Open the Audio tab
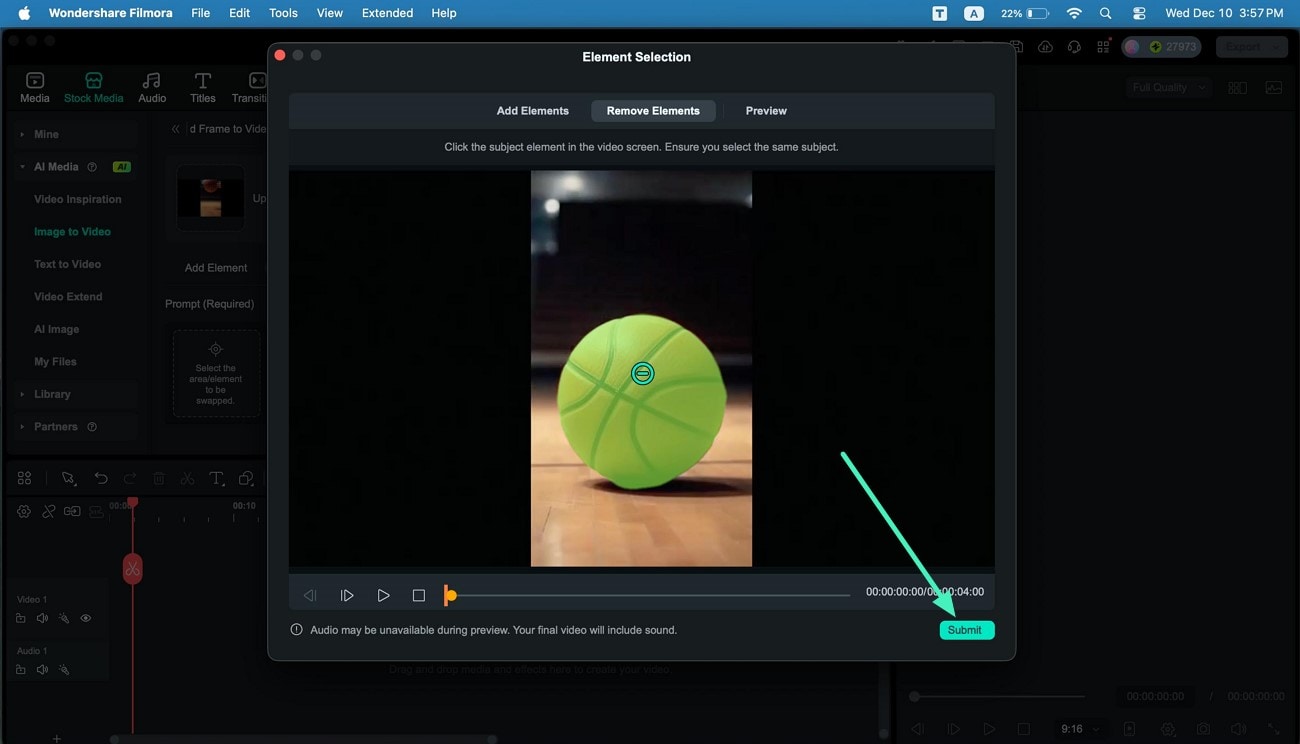 point(152,87)
